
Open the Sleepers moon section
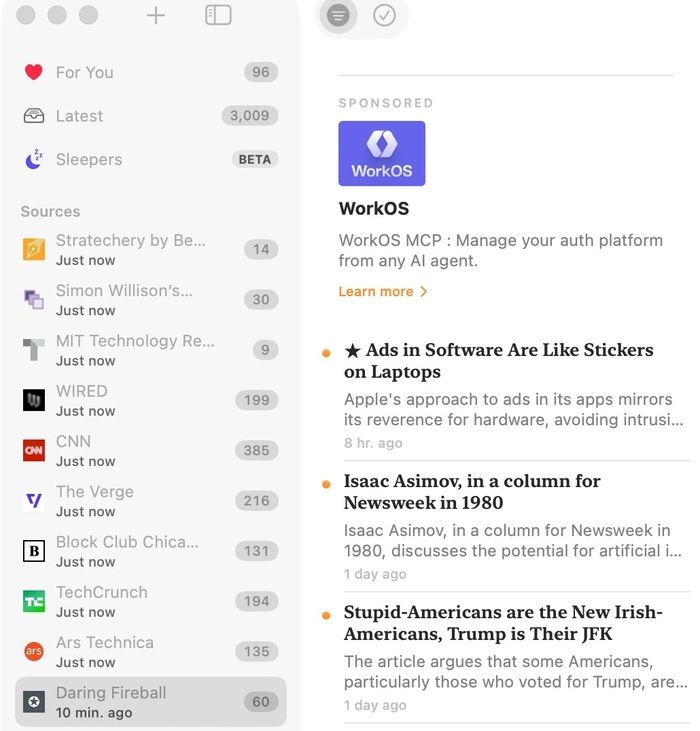[x=151, y=159]
